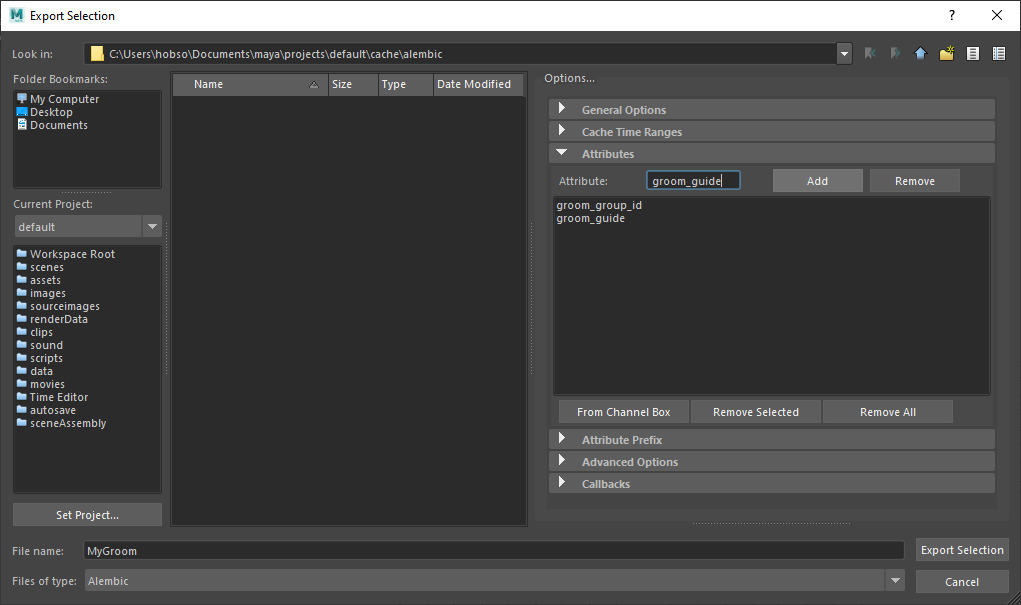Click the Remove All button
Viewport: 1021px width, 605px height.
[887, 411]
